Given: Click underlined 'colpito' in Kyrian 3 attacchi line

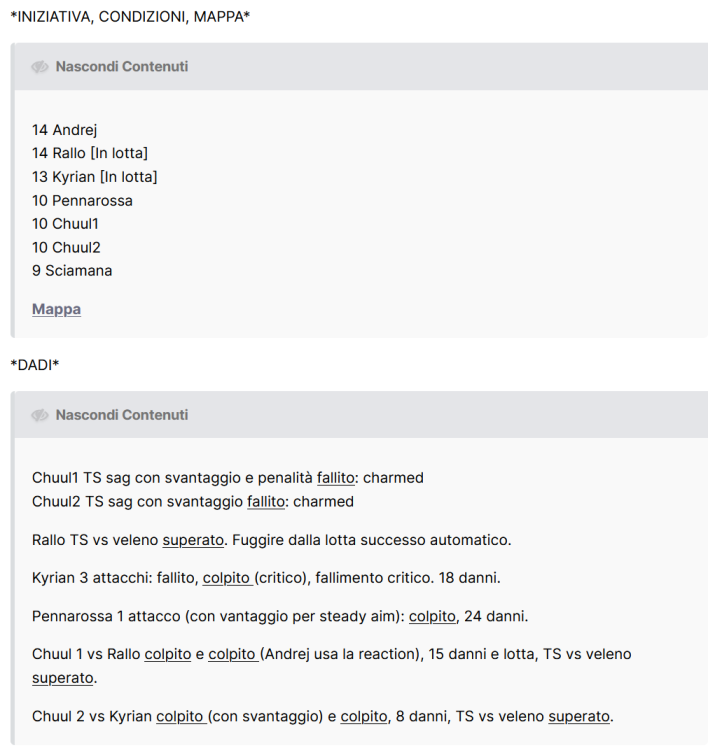Looking at the screenshot, I should pos(226,578).
